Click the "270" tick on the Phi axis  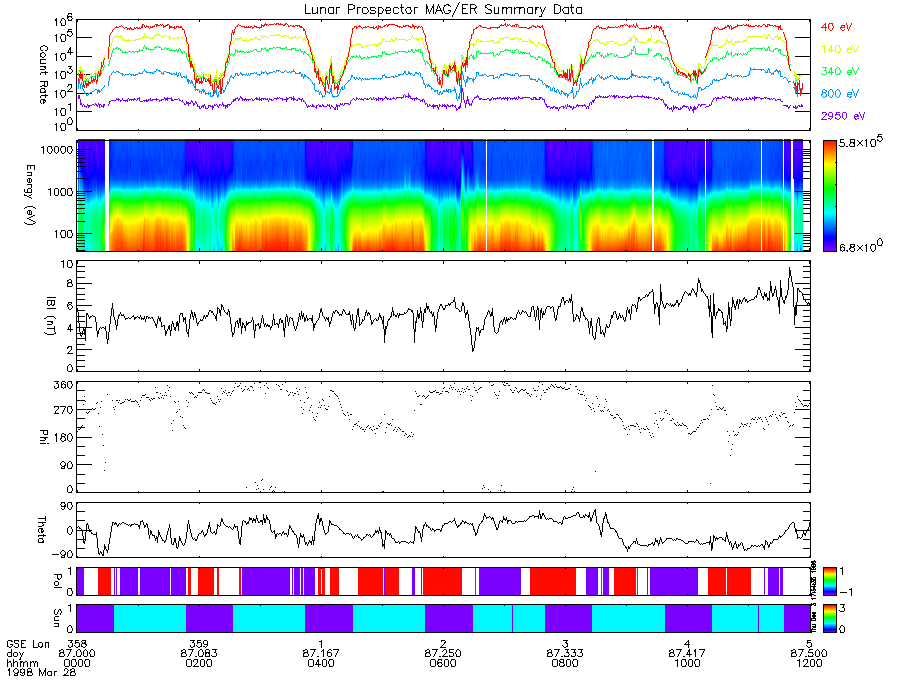point(64,410)
